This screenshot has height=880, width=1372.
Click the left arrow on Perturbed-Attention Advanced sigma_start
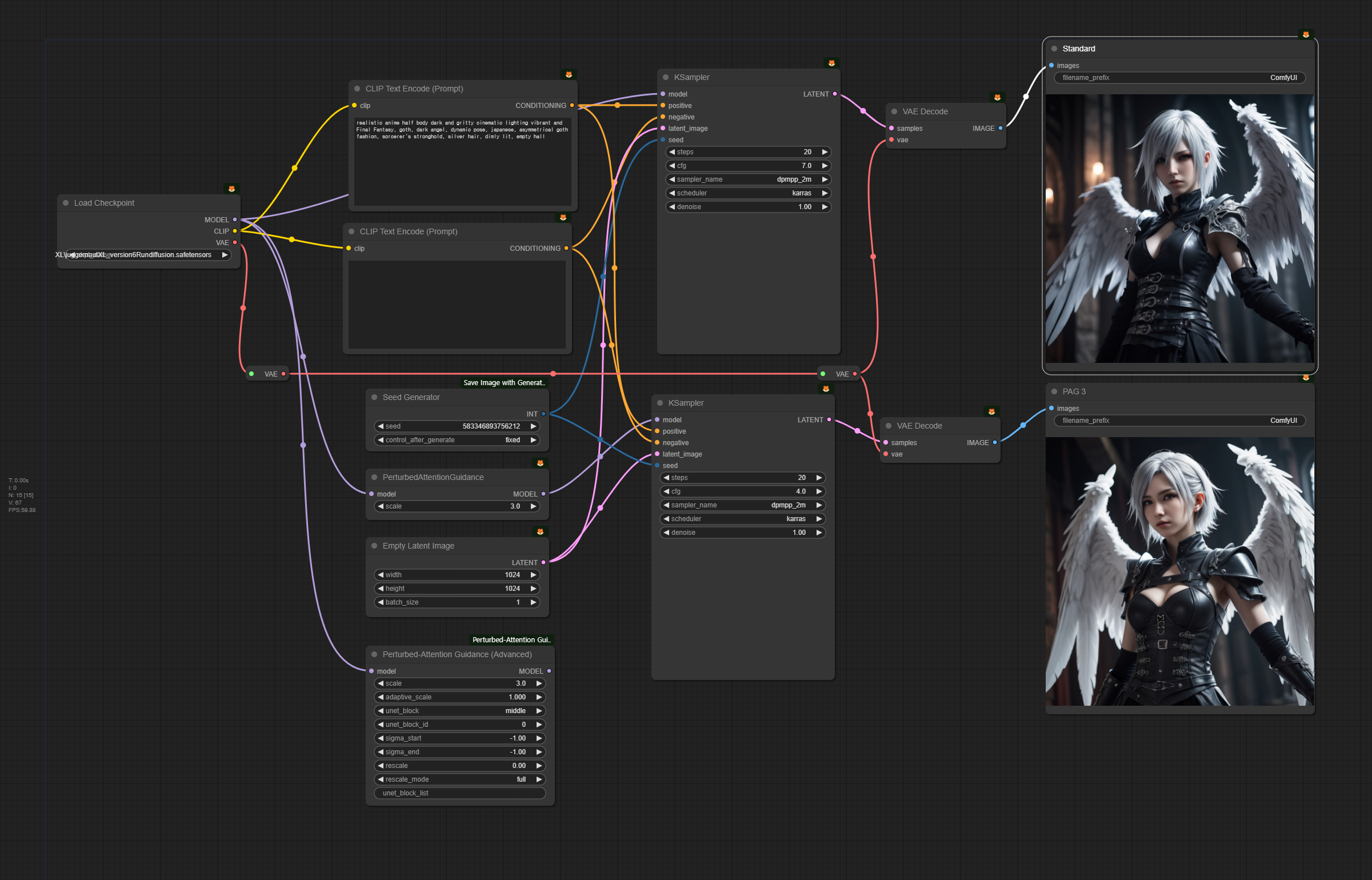(x=381, y=738)
